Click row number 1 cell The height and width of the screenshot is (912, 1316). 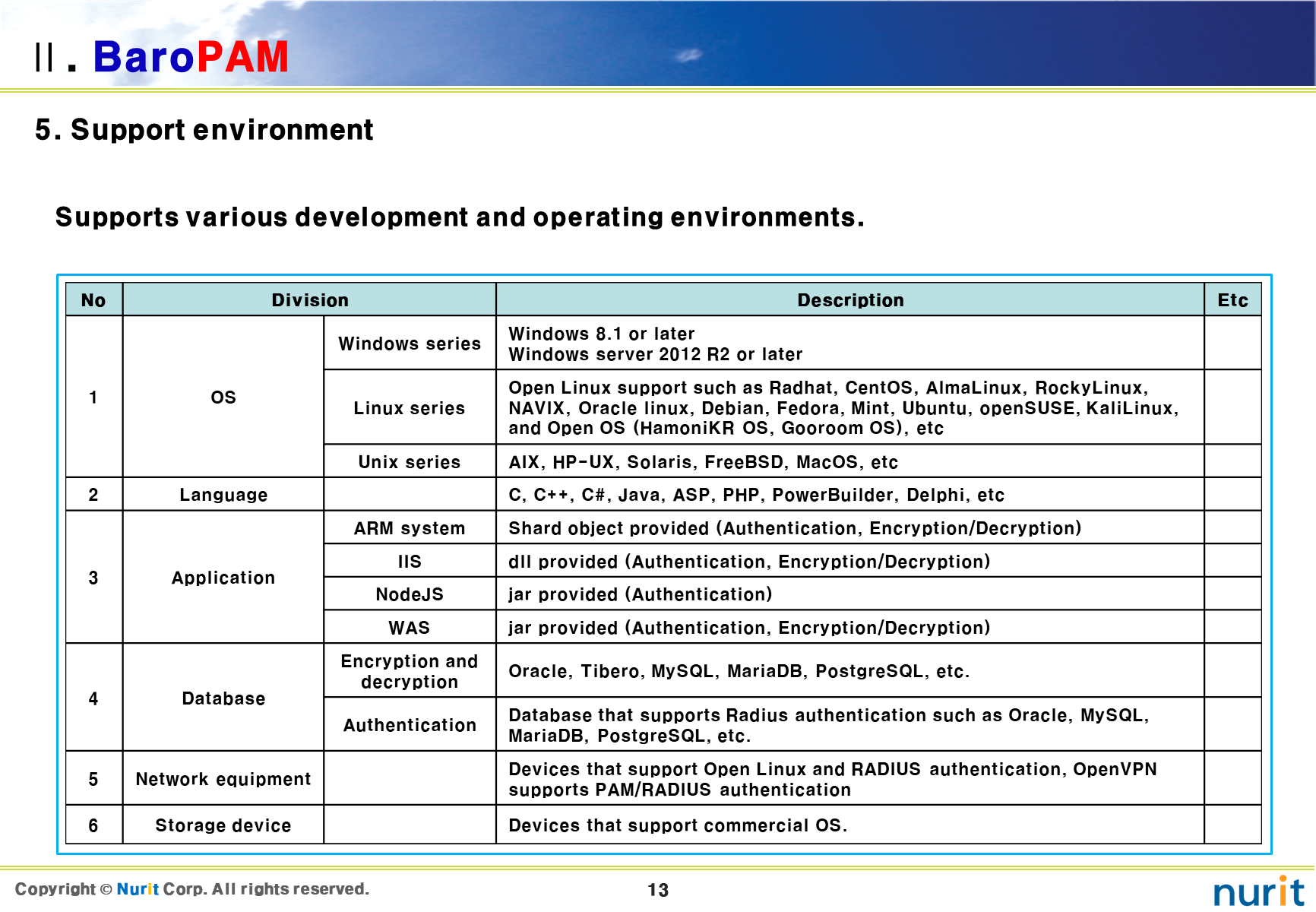(93, 397)
